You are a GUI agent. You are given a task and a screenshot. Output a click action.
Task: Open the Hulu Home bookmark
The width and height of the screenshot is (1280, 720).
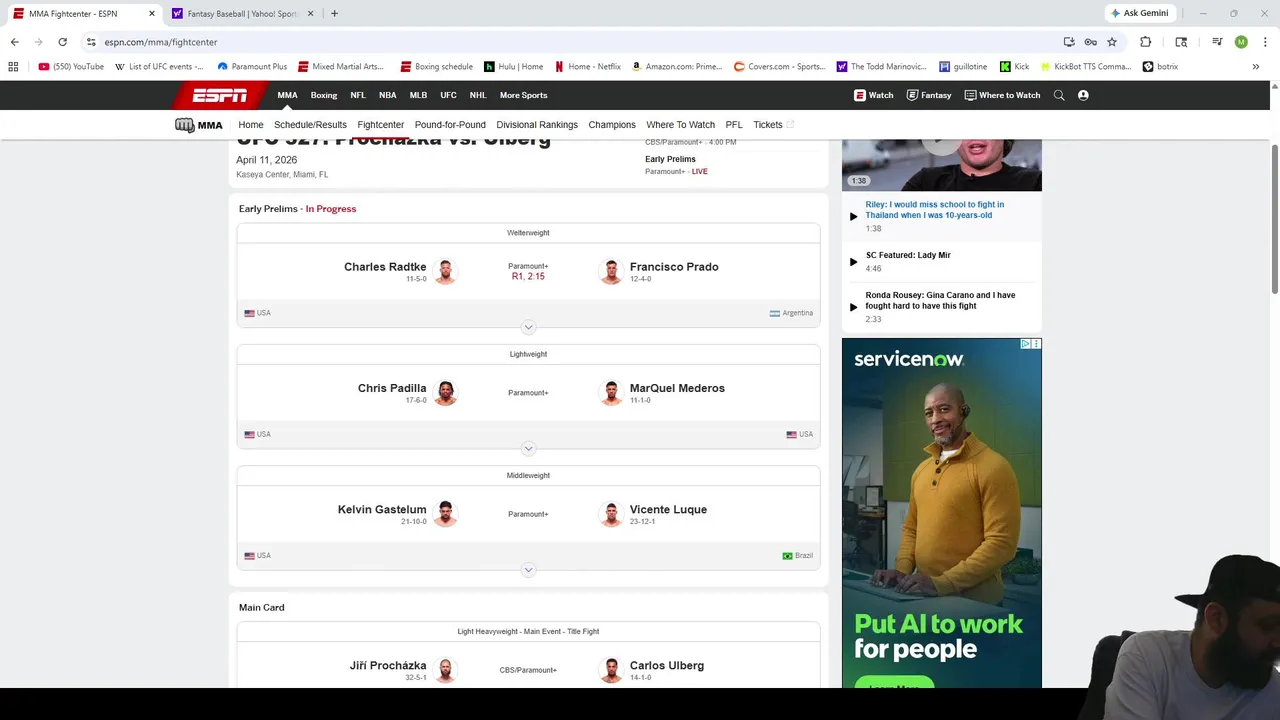coord(514,67)
